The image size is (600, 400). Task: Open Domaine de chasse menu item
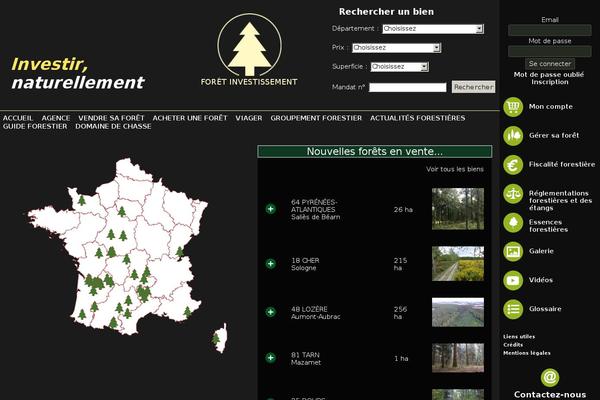[x=113, y=126]
